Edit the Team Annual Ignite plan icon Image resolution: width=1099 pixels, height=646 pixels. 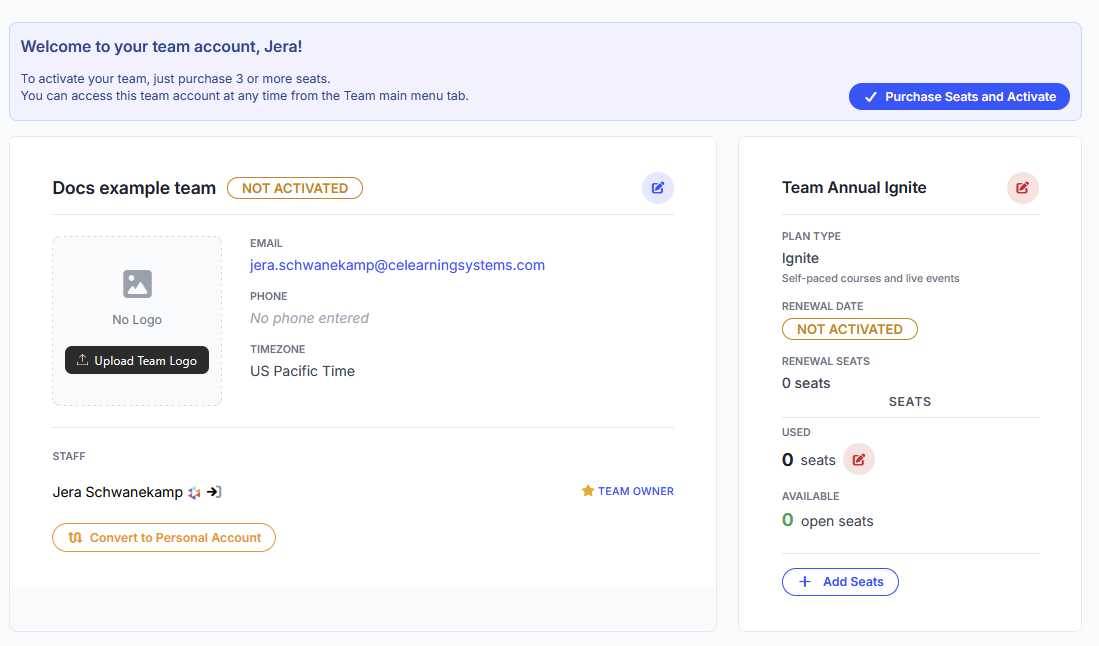click(x=1023, y=188)
